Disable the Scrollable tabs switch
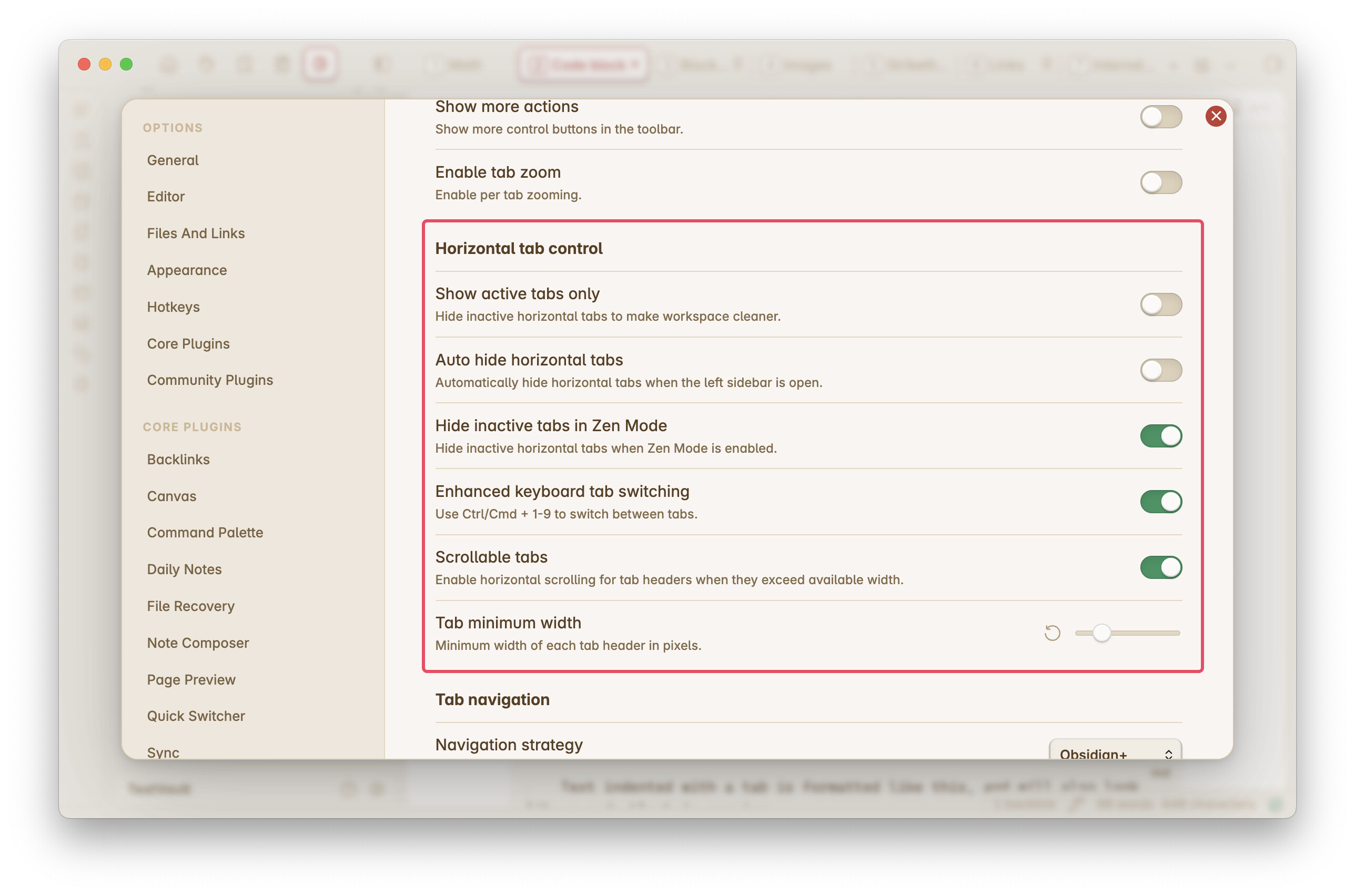1355x896 pixels. (x=1161, y=567)
